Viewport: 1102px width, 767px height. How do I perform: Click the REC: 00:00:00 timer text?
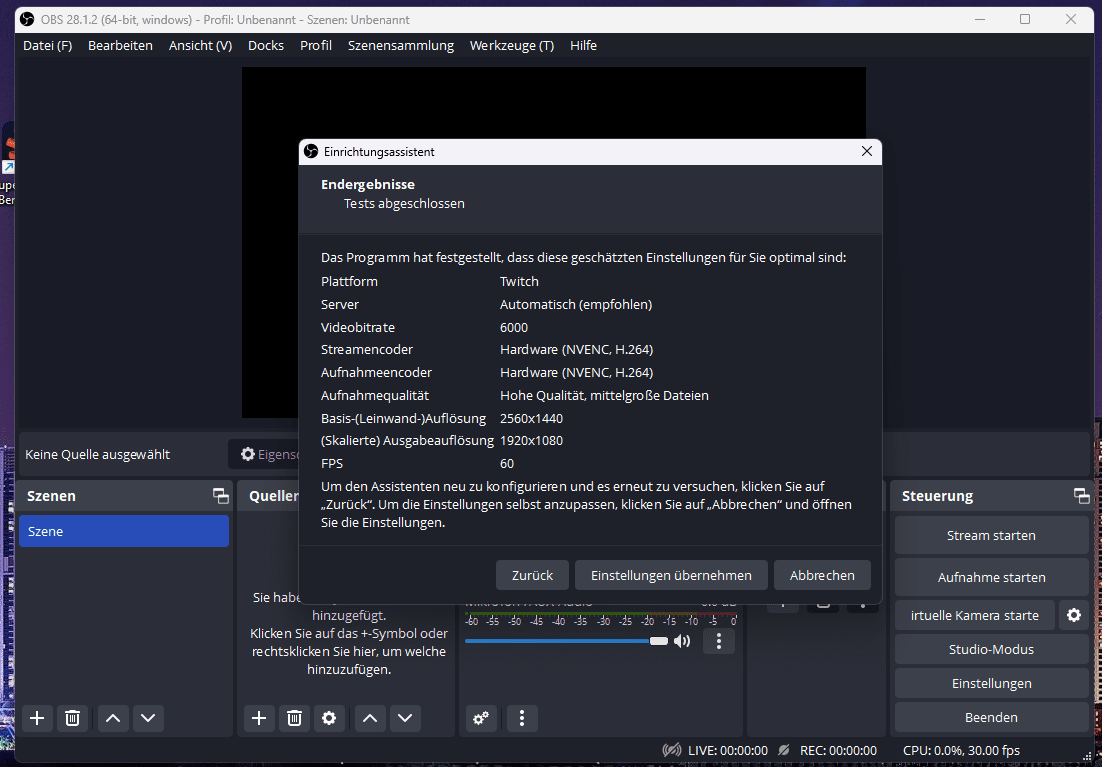coord(838,750)
